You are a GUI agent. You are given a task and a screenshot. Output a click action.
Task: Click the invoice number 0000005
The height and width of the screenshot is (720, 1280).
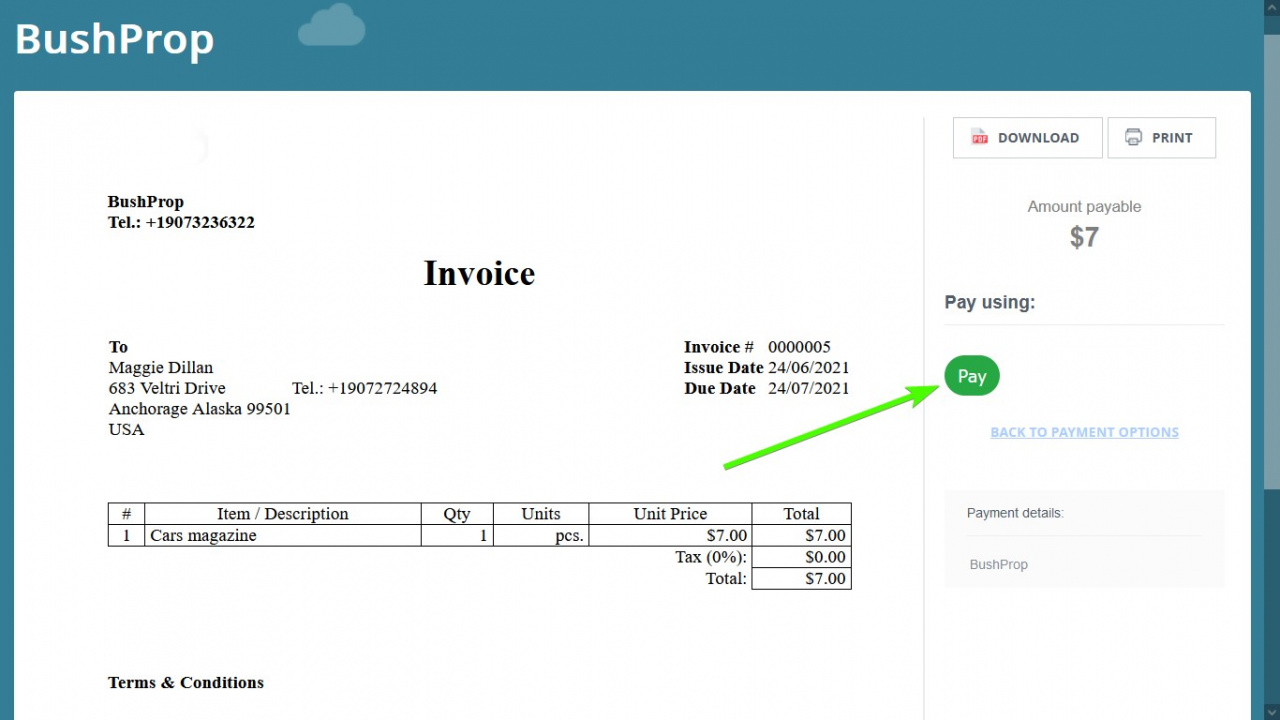click(799, 347)
